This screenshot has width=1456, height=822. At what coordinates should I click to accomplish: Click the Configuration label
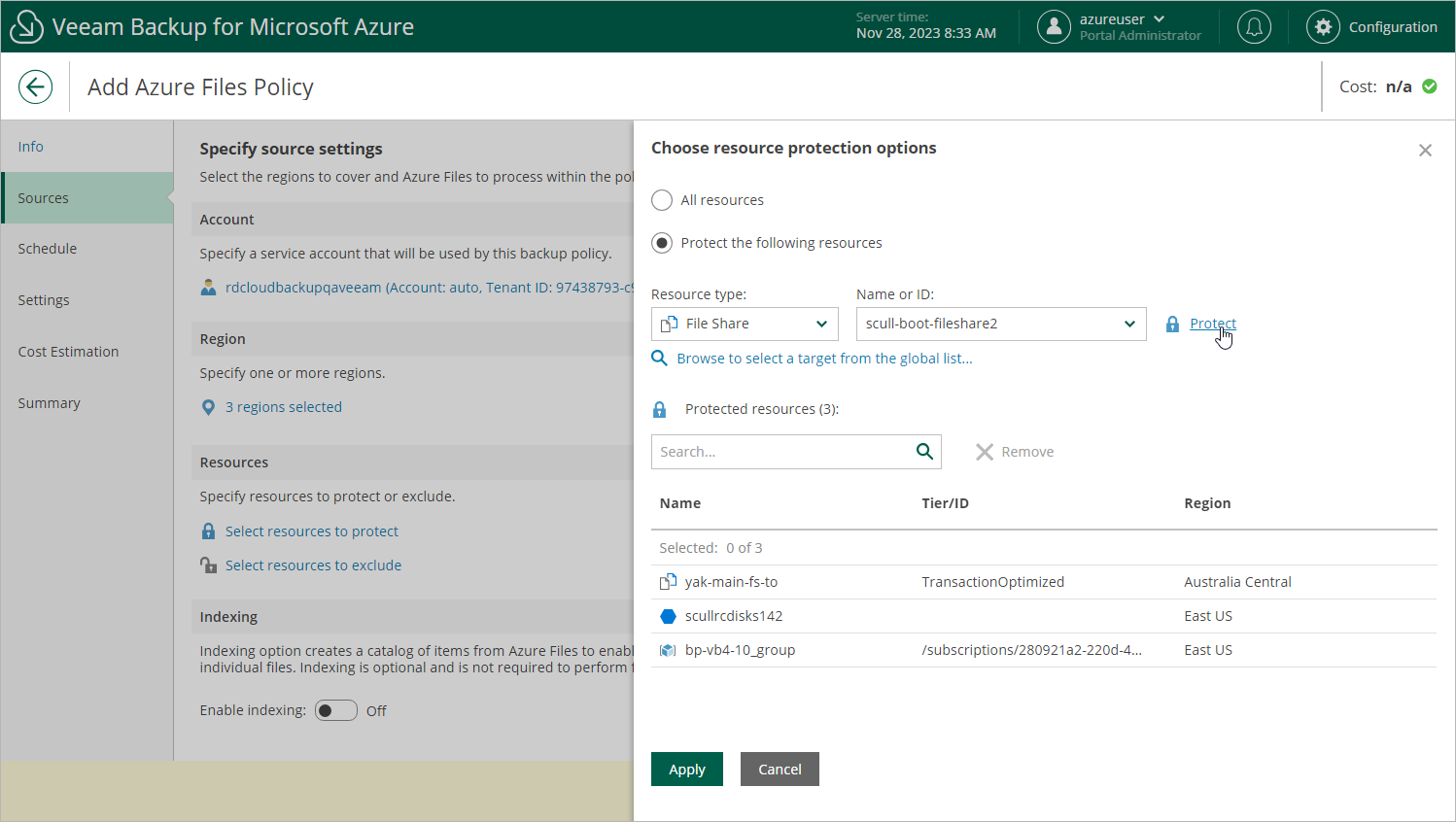1393,27
